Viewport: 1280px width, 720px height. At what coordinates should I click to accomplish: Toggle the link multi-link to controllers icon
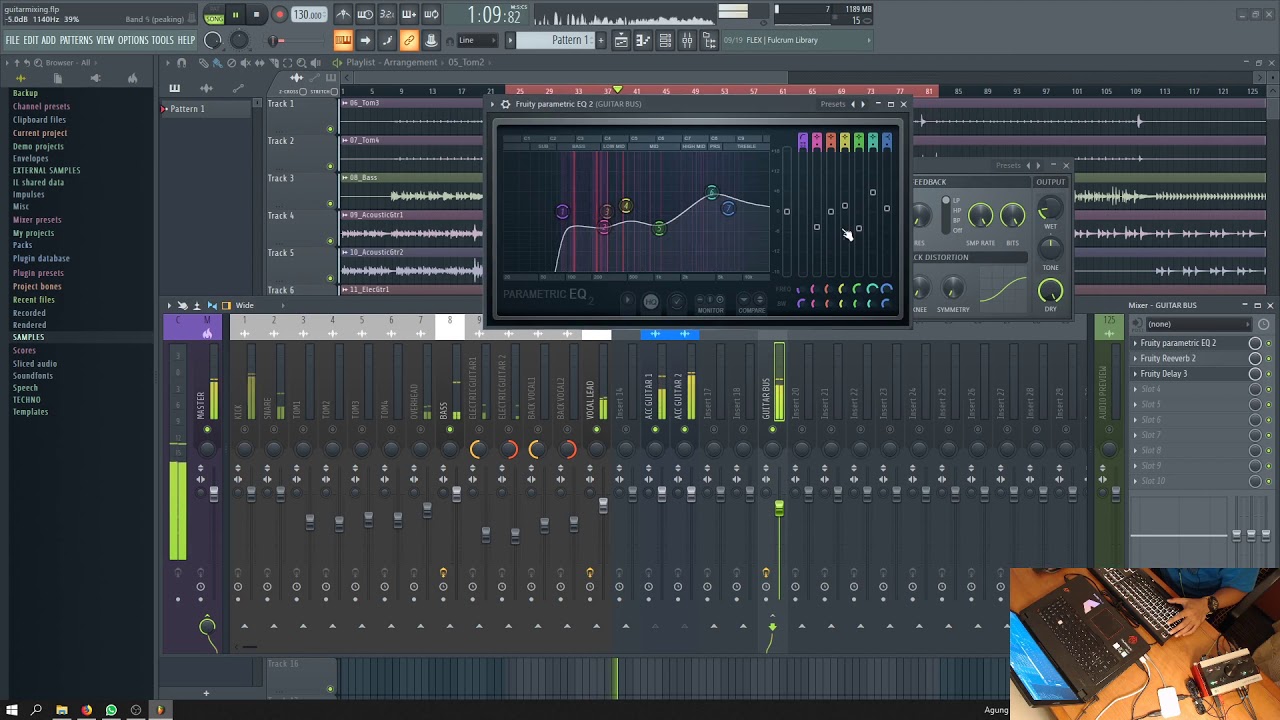(x=409, y=40)
